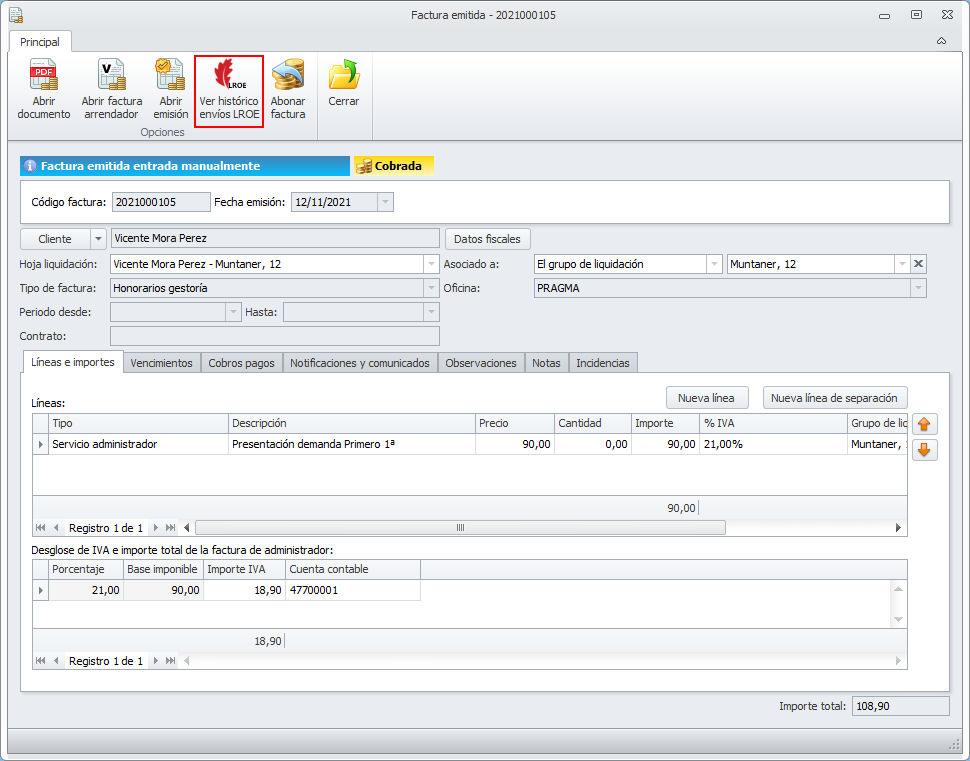
Task: Move line up with orange up arrow
Action: click(925, 424)
